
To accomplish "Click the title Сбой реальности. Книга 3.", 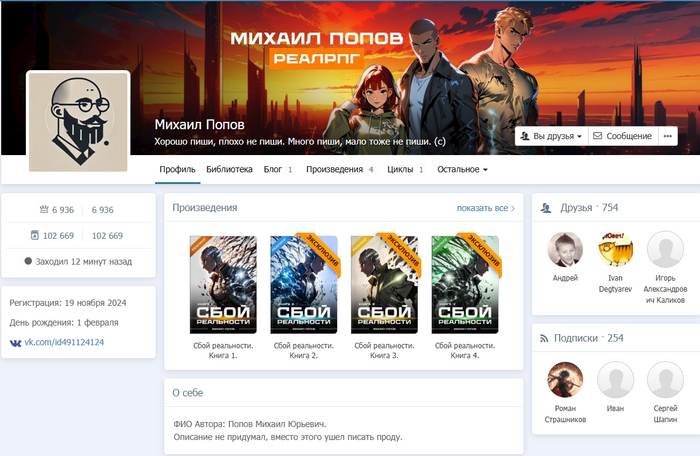I will click(x=384, y=350).
